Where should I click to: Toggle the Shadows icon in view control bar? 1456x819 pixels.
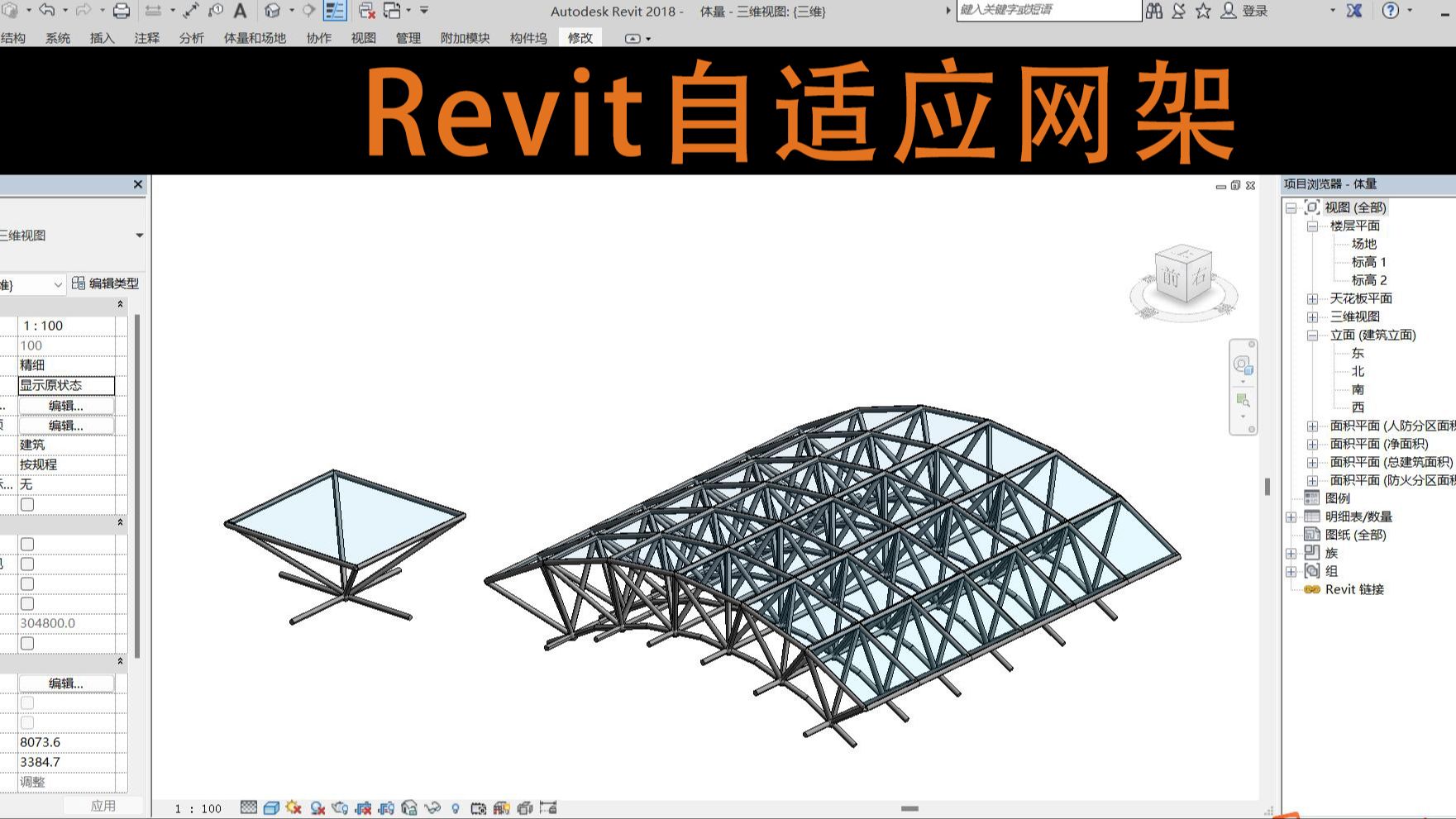[317, 807]
